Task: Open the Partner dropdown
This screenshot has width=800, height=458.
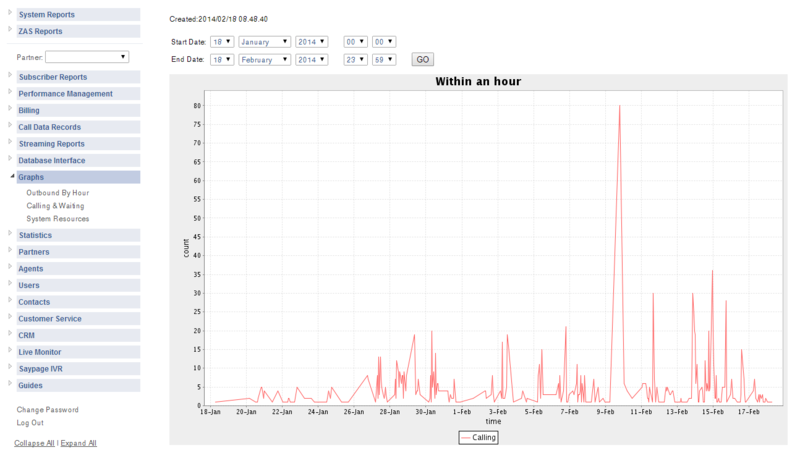Action: [87, 57]
